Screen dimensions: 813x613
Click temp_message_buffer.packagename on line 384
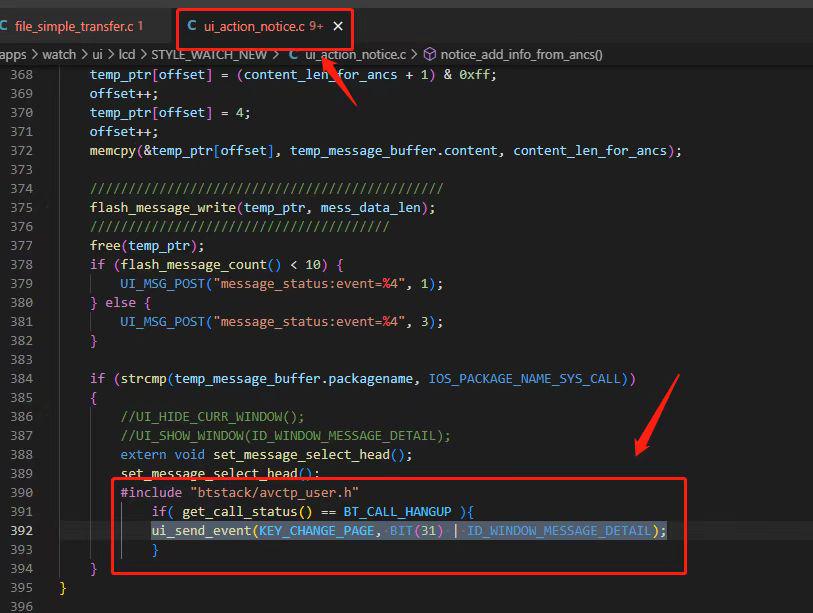tap(293, 379)
